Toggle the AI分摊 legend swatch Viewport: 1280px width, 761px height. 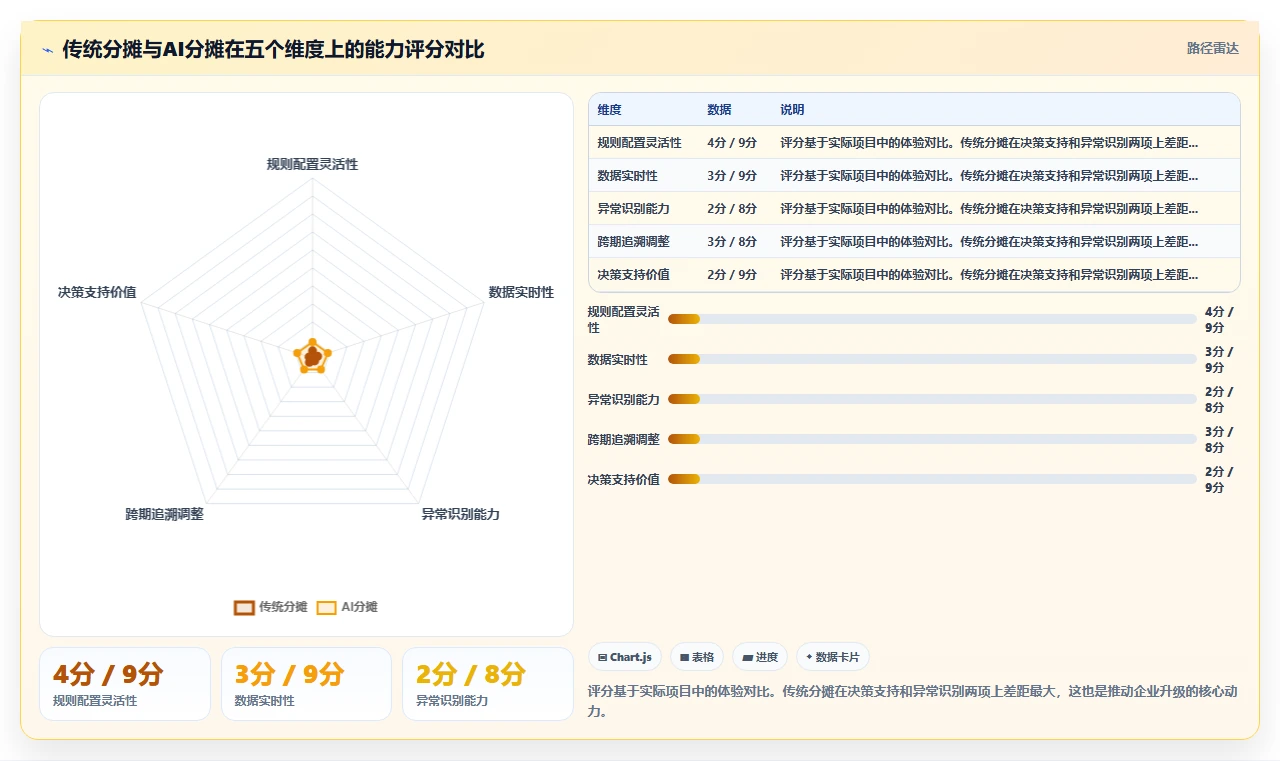[326, 607]
